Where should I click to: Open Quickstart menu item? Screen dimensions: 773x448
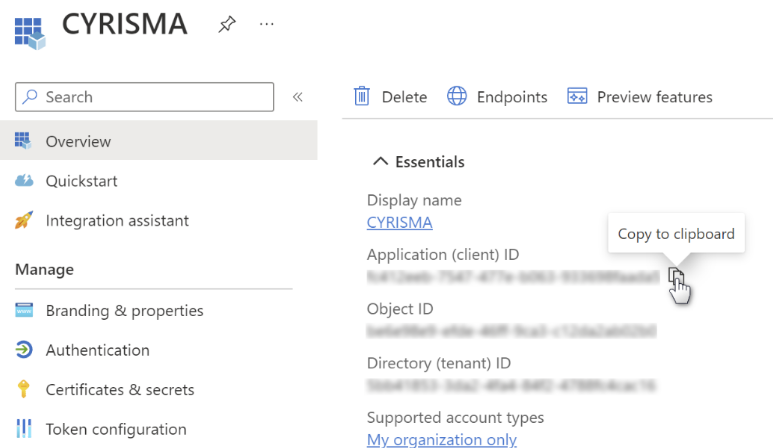(81, 181)
